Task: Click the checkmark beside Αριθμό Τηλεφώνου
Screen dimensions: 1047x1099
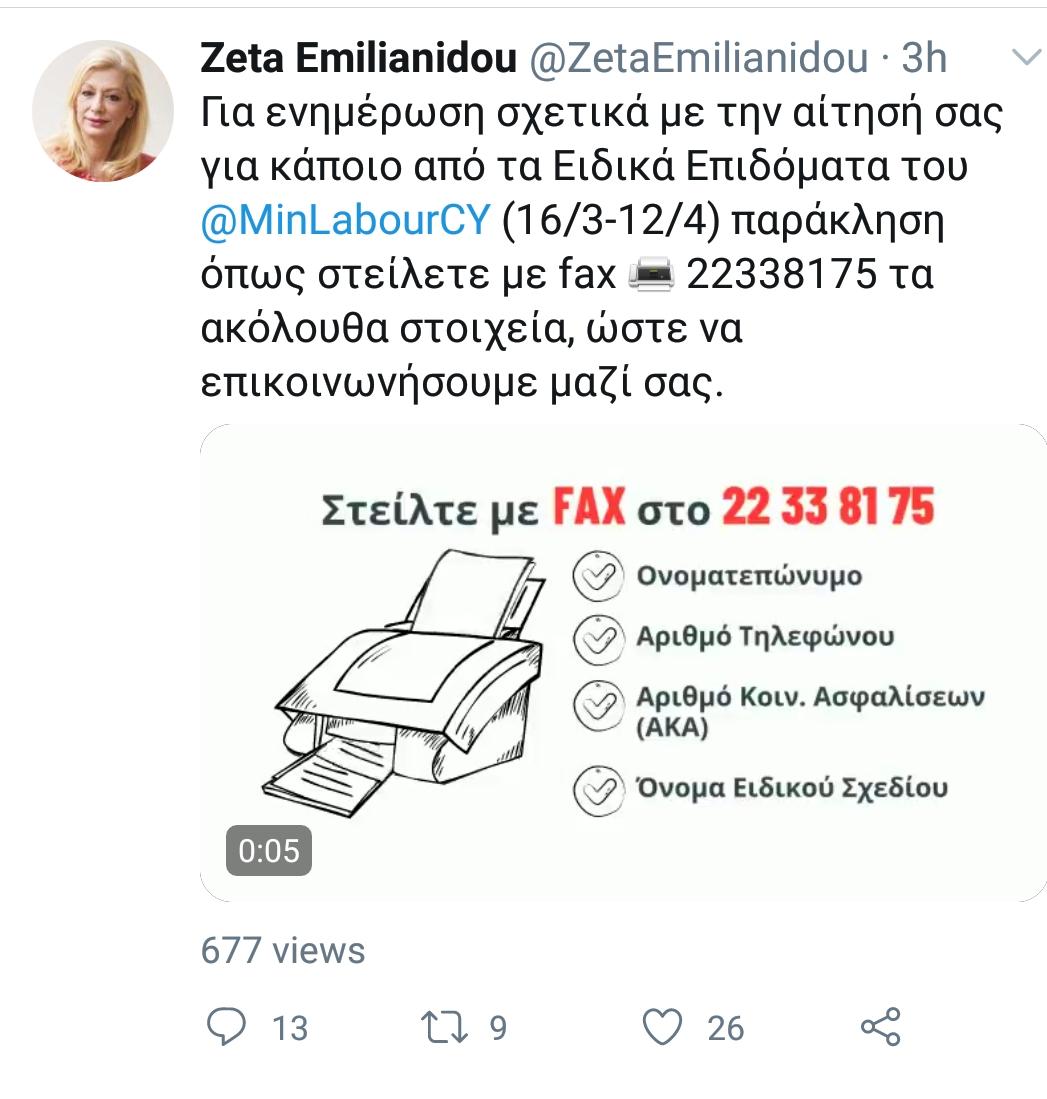Action: click(x=598, y=639)
